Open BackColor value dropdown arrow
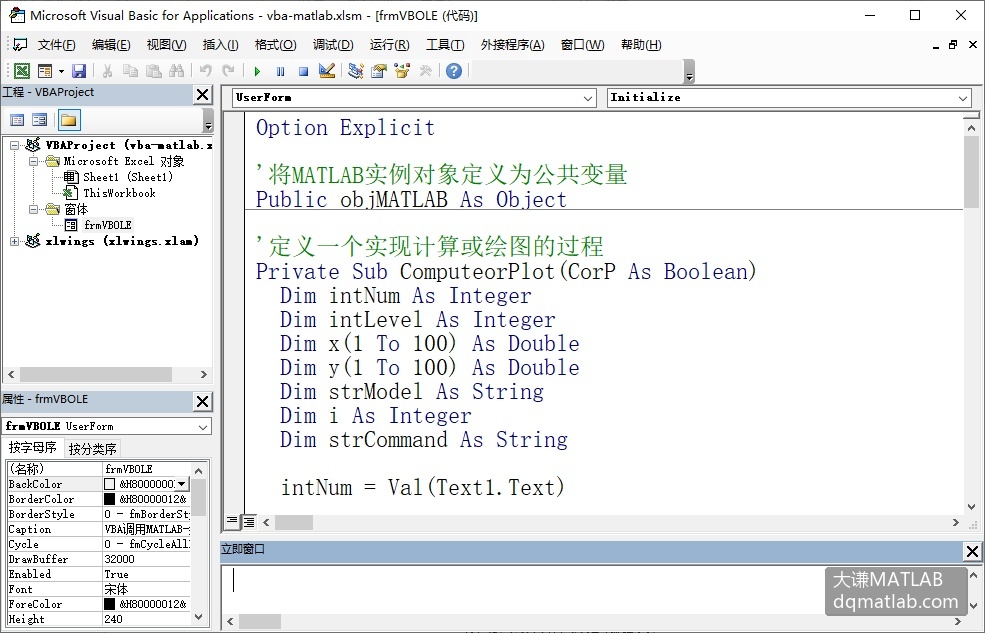The width and height of the screenshot is (985, 633). (x=182, y=484)
